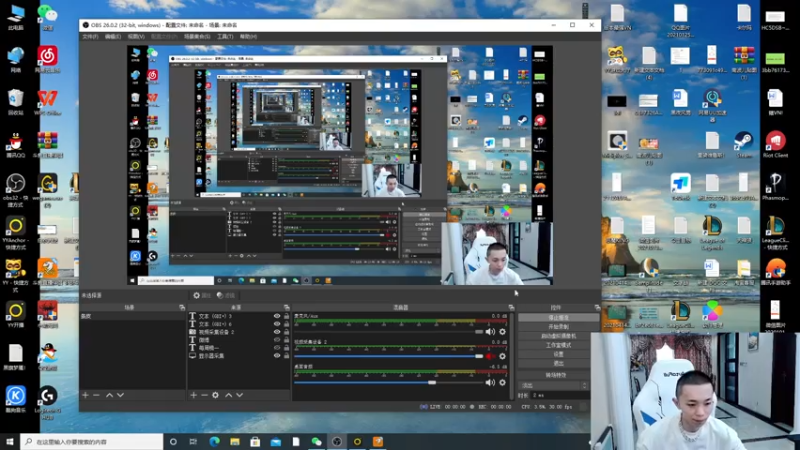Viewport: 800px width, 450px height.
Task: Open the 微信 desktop icon
Action: click(x=47, y=17)
